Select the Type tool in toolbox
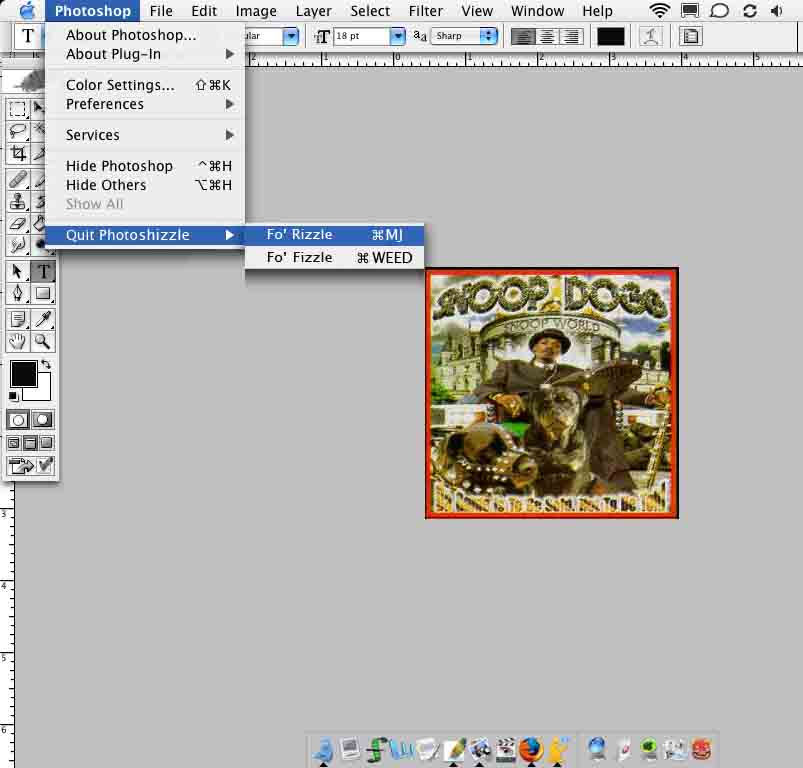The height and width of the screenshot is (768, 803). [x=44, y=271]
